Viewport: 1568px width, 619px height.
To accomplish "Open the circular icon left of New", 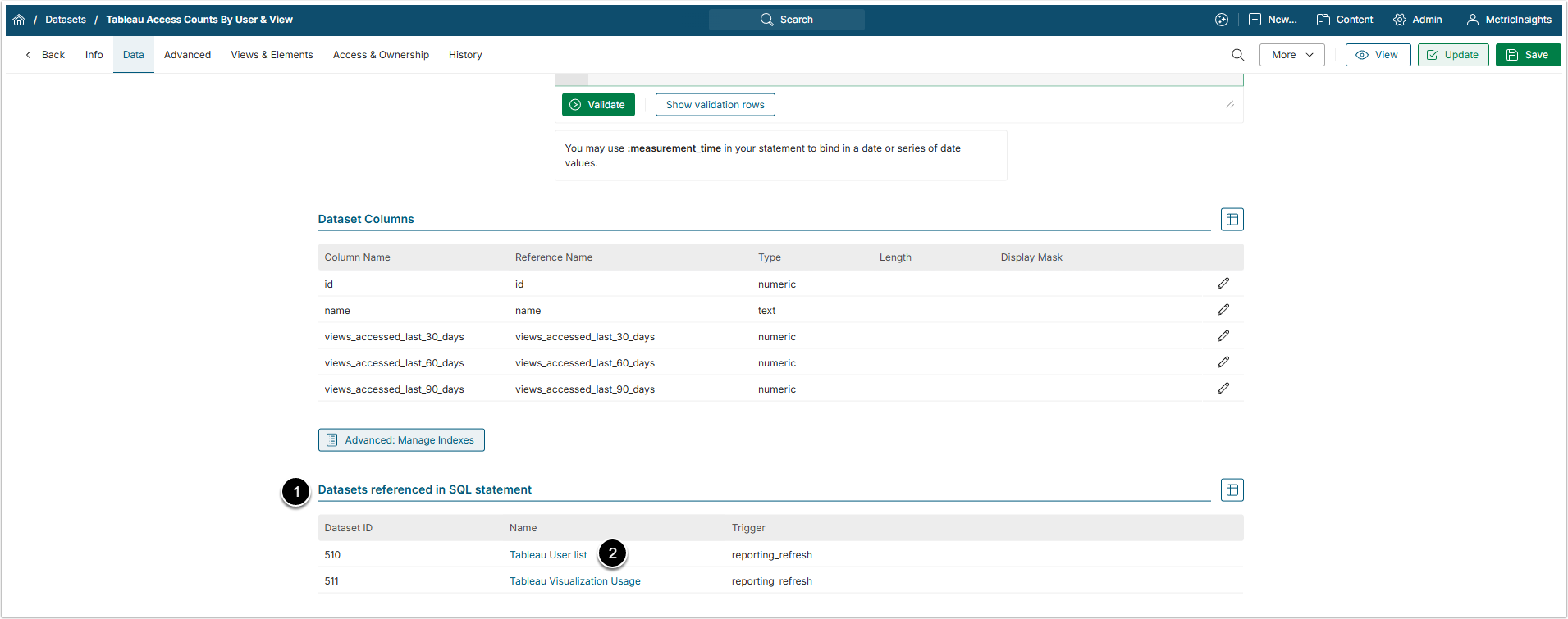I will [1221, 20].
